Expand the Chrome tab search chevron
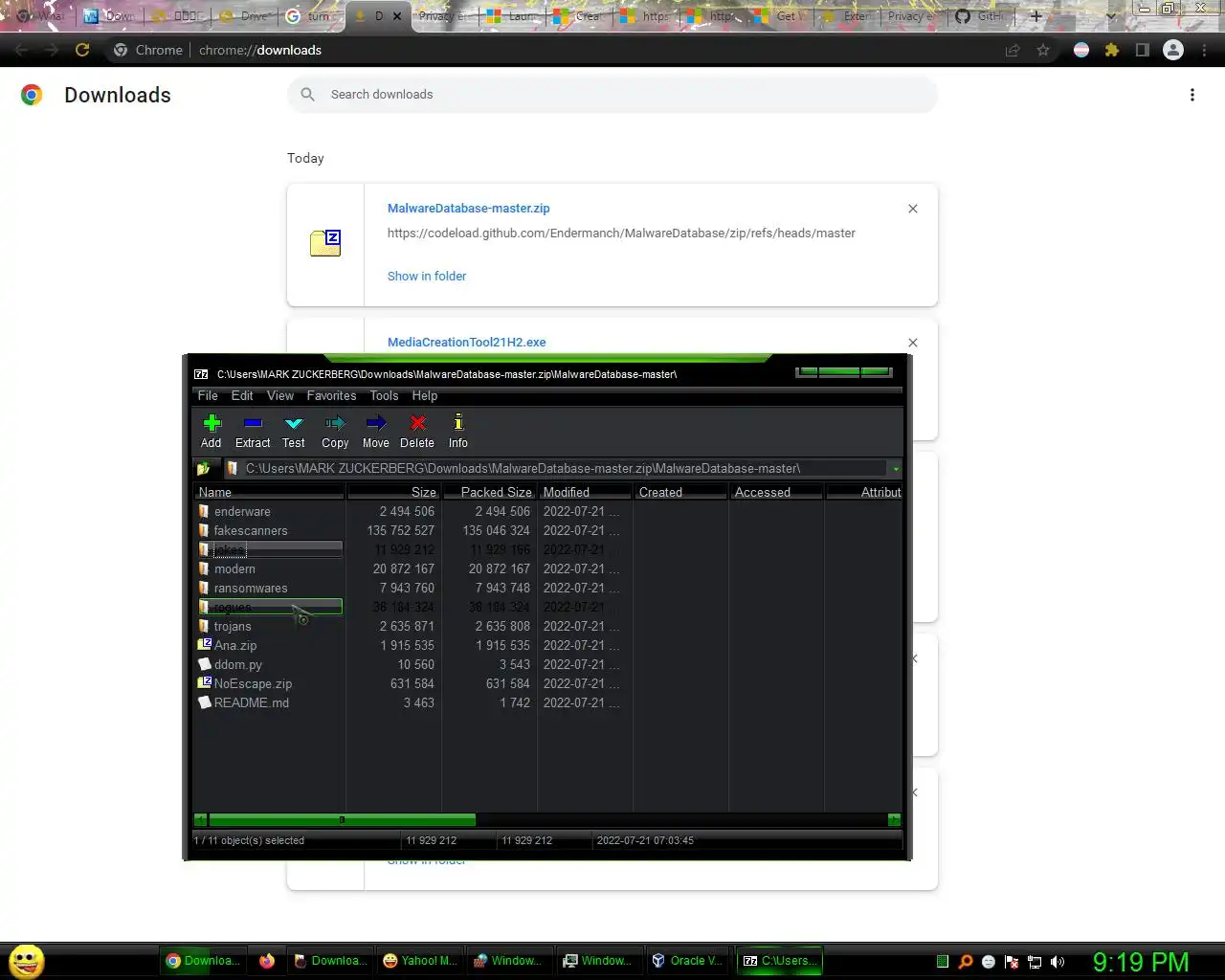This screenshot has width=1225, height=980. (1110, 16)
